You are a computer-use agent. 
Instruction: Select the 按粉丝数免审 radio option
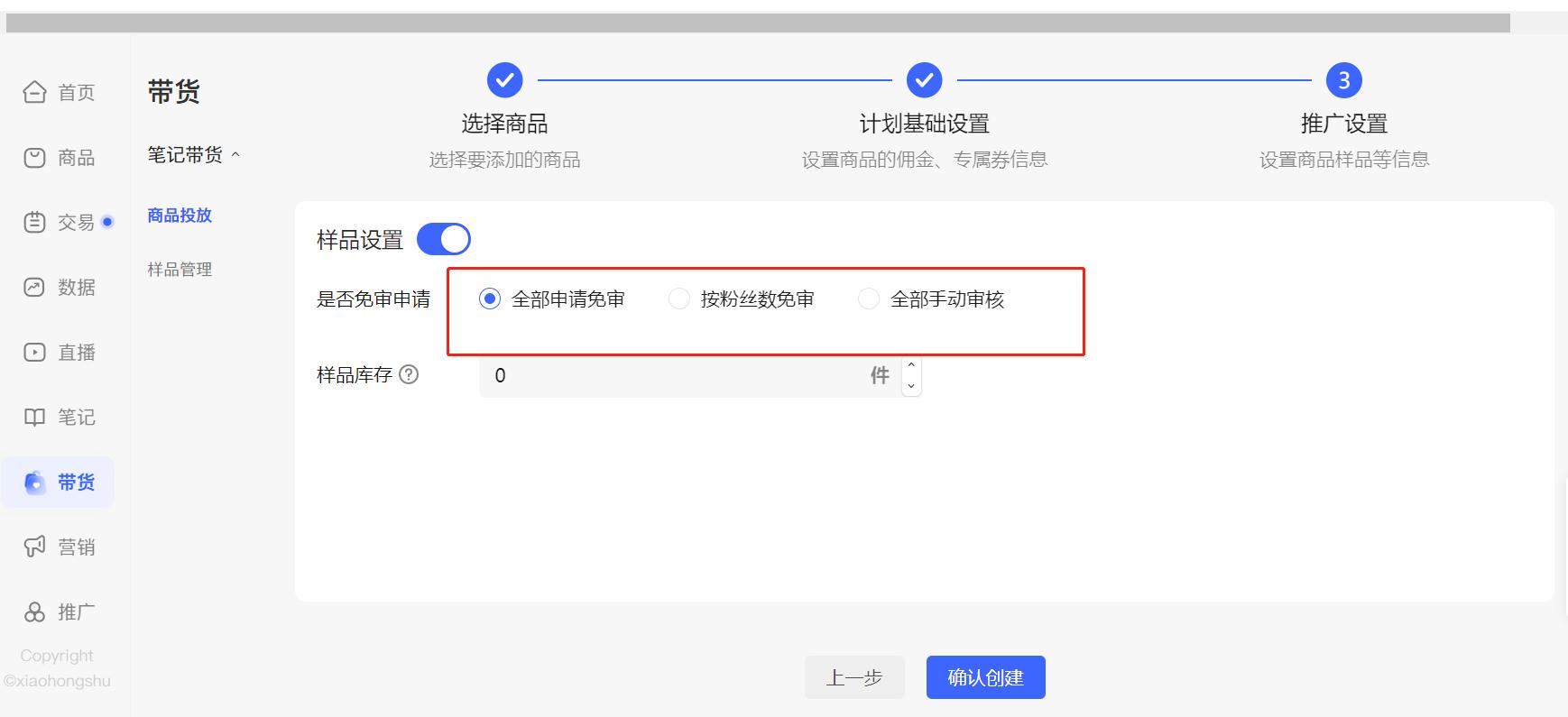[x=678, y=298]
